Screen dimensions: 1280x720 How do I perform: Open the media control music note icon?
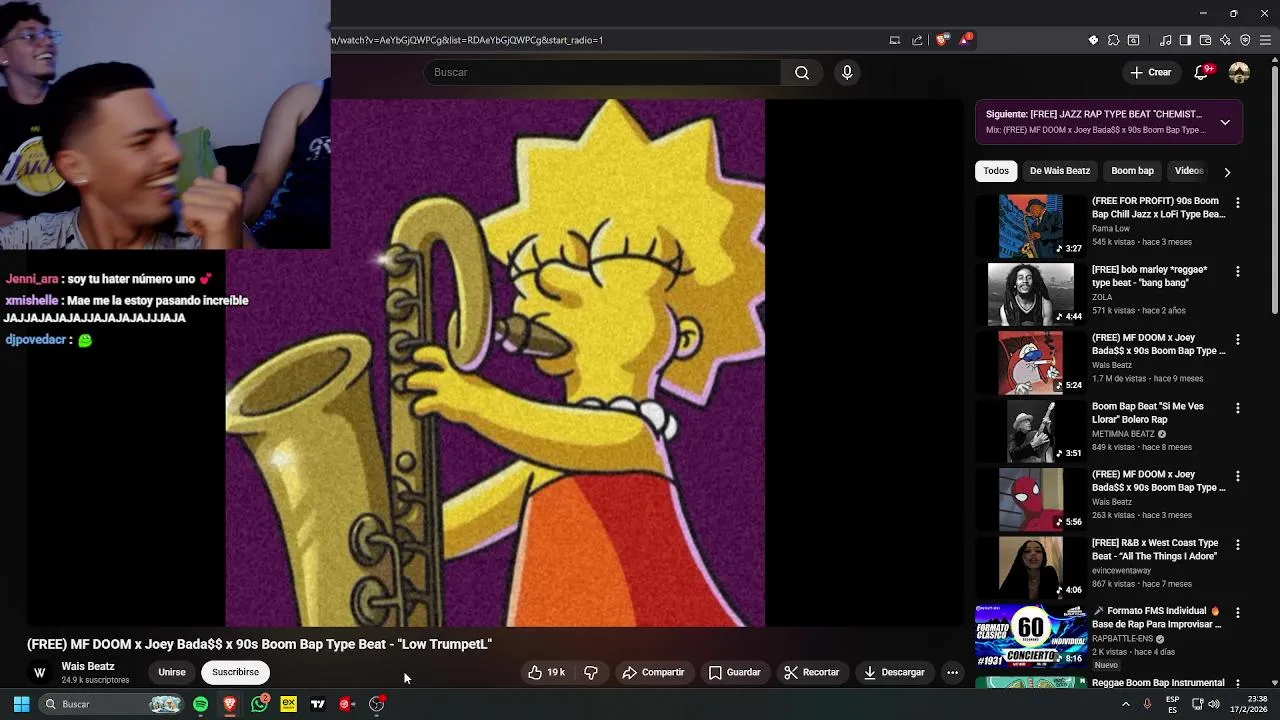1165,40
